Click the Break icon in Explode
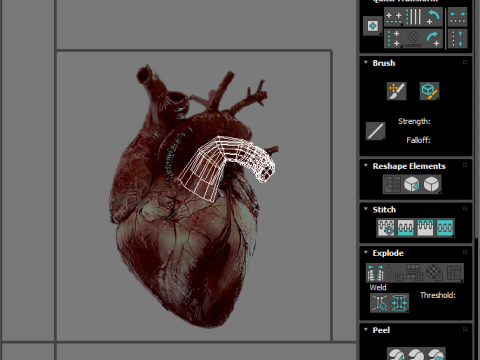The width and height of the screenshot is (480, 360). click(376, 273)
